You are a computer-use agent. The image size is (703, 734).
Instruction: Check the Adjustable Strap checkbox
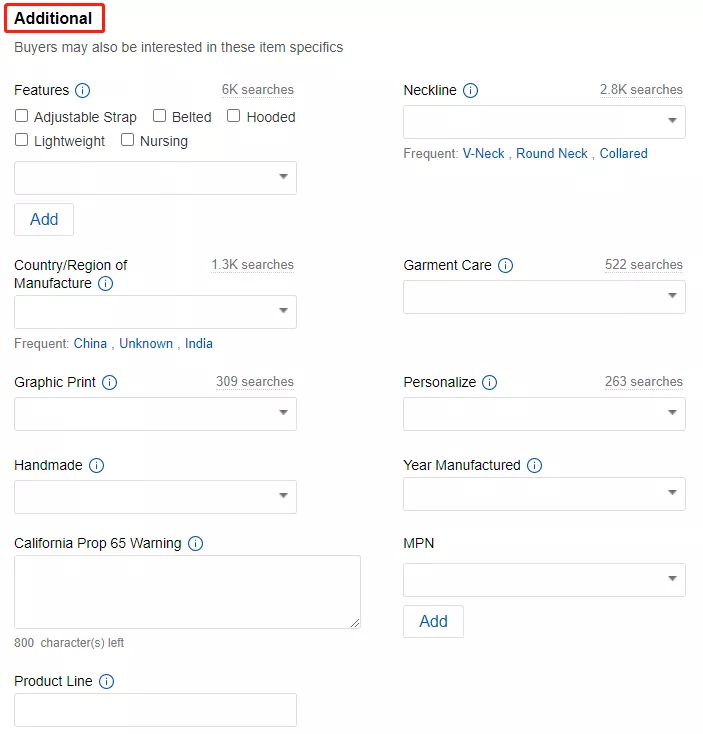tap(22, 116)
